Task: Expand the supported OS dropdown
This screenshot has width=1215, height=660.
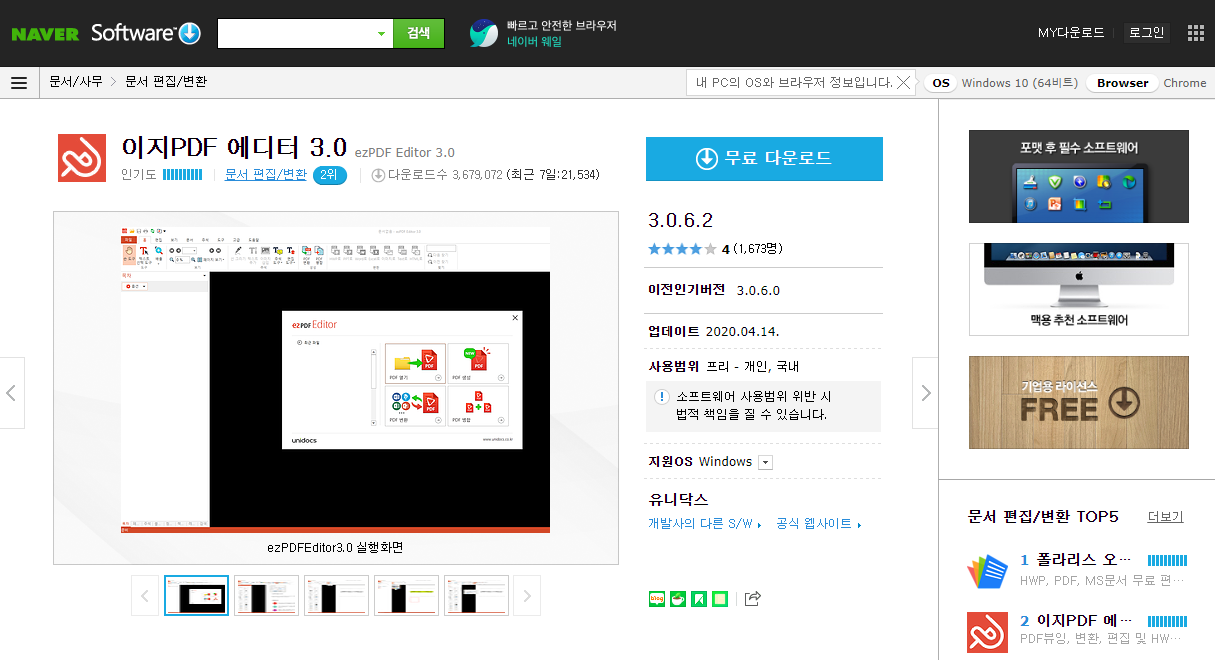Action: (x=766, y=462)
